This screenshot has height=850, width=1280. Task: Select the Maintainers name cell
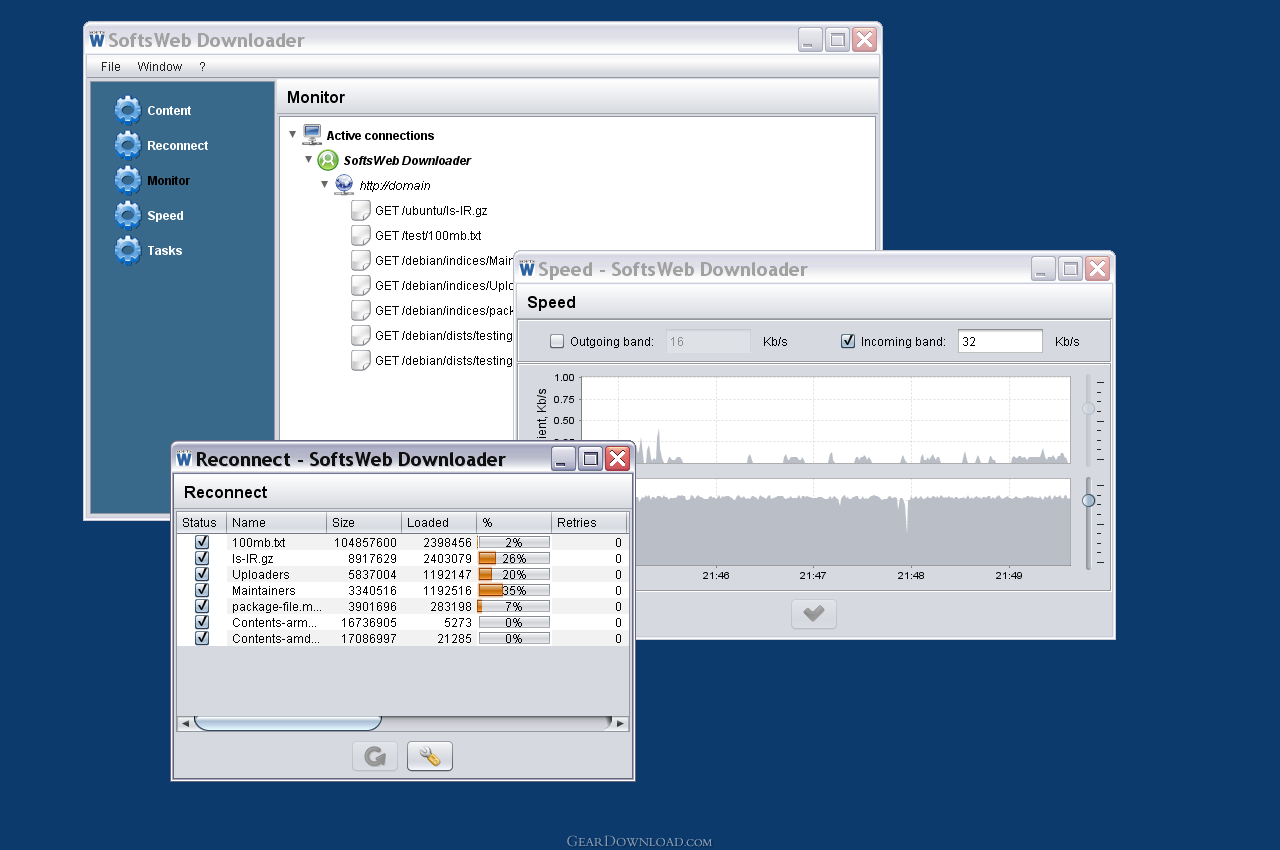[x=277, y=590]
